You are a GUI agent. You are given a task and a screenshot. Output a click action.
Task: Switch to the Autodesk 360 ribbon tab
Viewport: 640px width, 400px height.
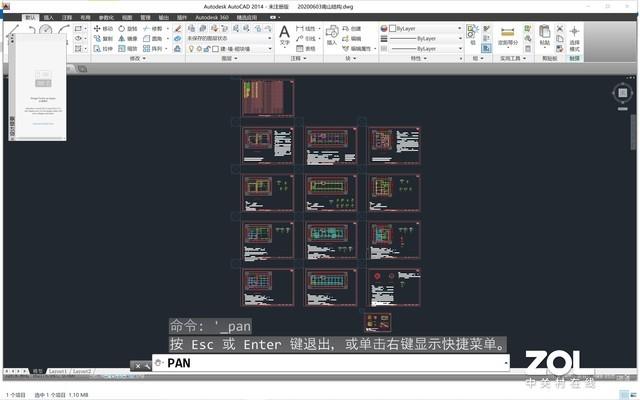(x=211, y=18)
